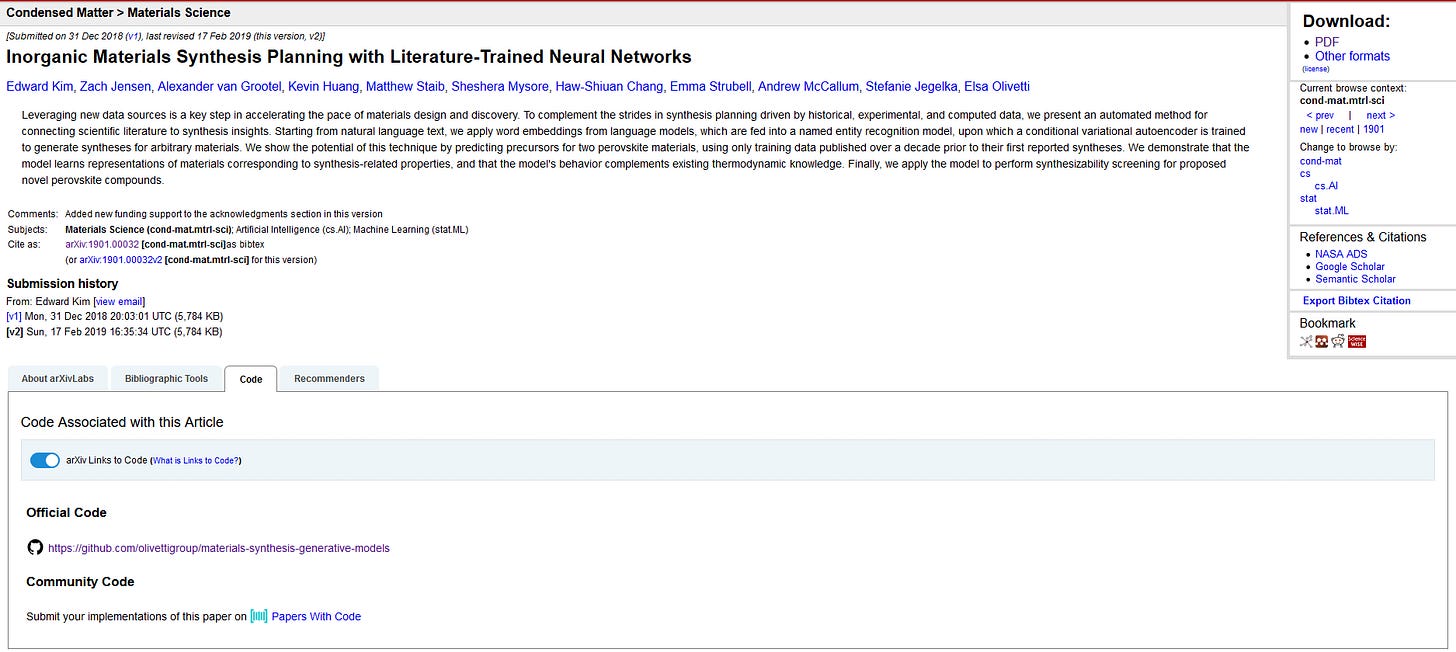Select the Code tab
The width and height of the screenshot is (1456, 652).
click(251, 379)
